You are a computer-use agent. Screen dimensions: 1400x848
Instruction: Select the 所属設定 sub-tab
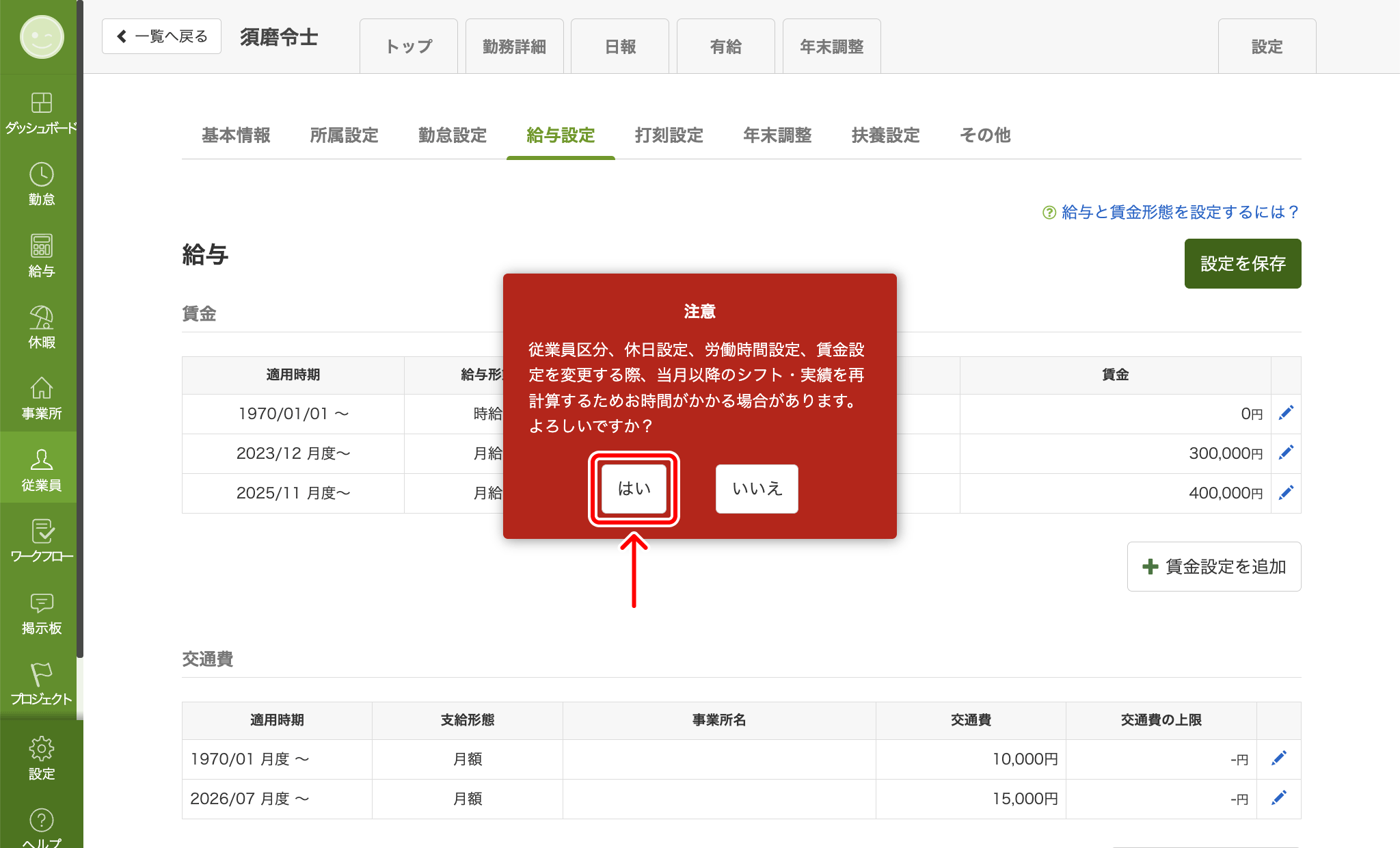[x=344, y=135]
